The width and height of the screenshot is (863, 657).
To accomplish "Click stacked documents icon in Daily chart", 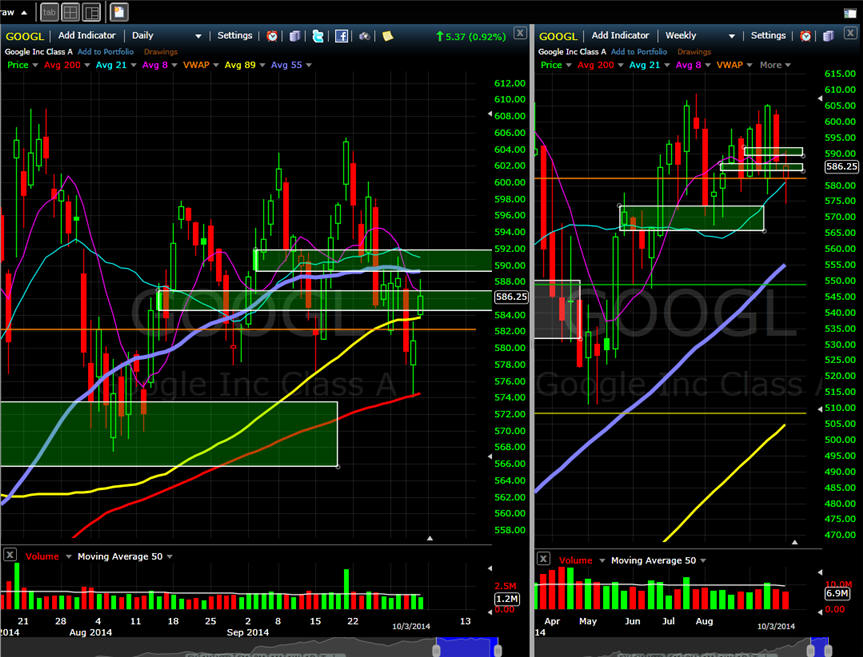I will click(x=295, y=36).
